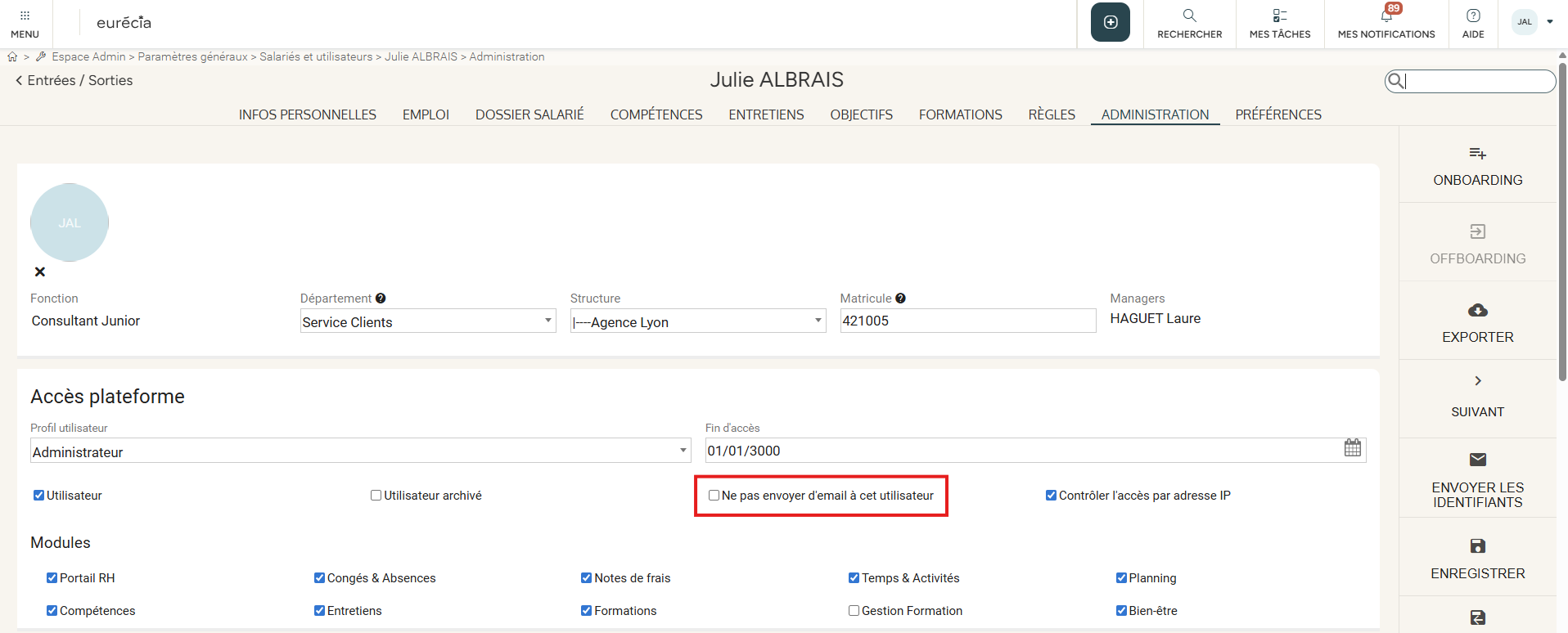
Task: Open calendar picker for Fin d'accès
Action: [x=1352, y=448]
